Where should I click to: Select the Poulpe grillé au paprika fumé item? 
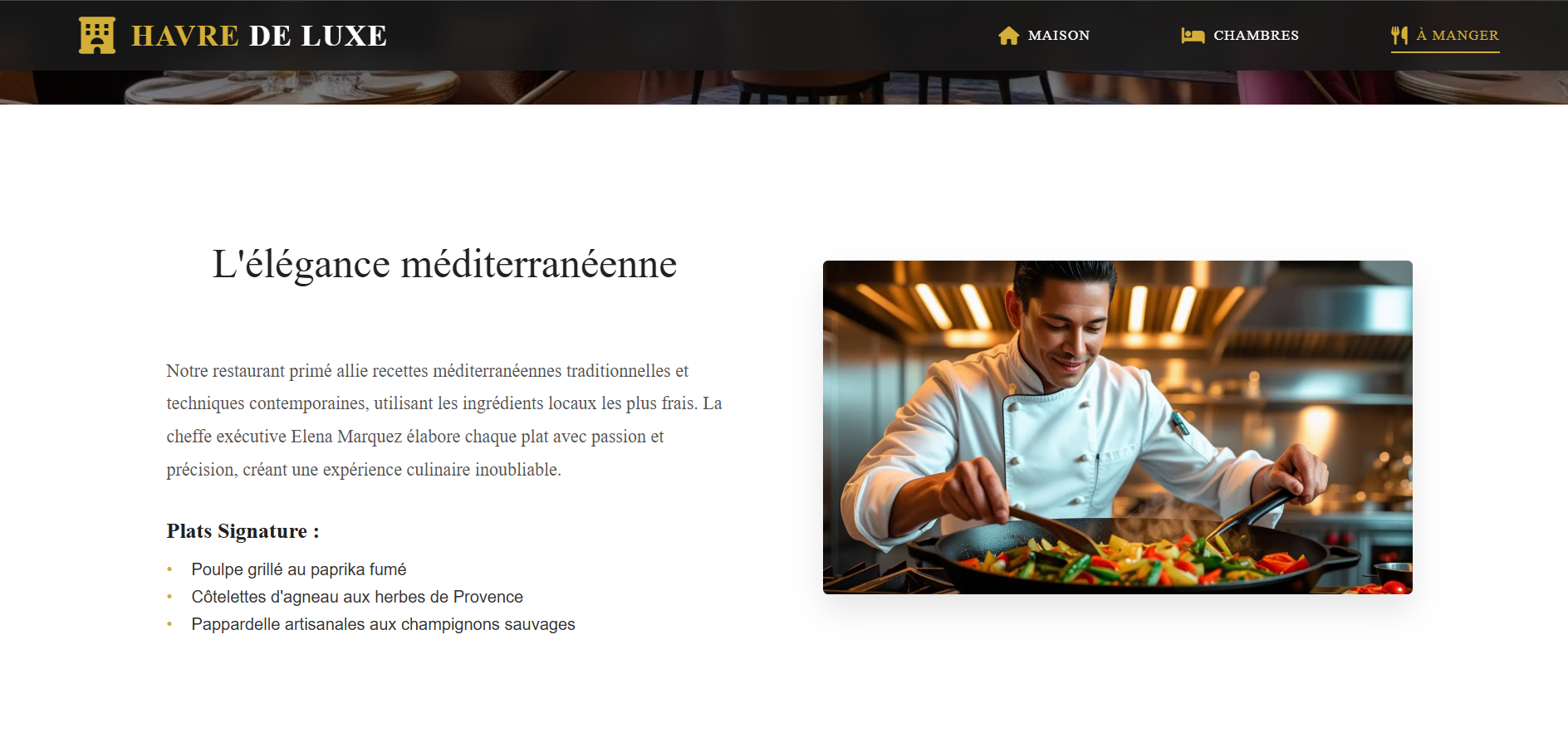(299, 569)
